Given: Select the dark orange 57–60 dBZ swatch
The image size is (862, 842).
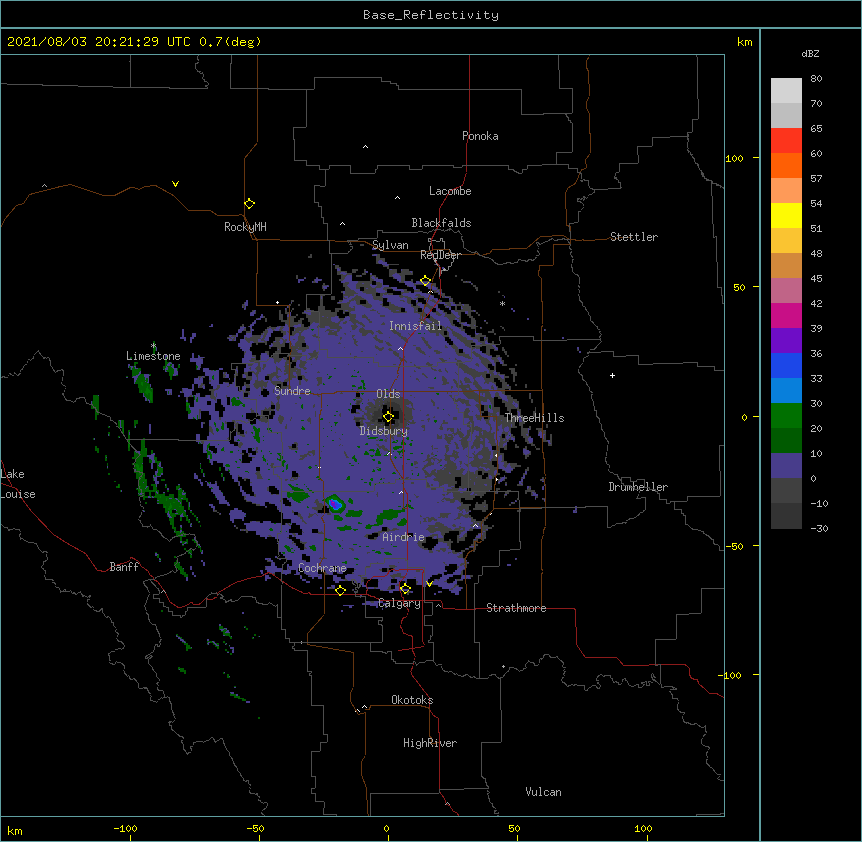Looking at the screenshot, I should click(786, 165).
